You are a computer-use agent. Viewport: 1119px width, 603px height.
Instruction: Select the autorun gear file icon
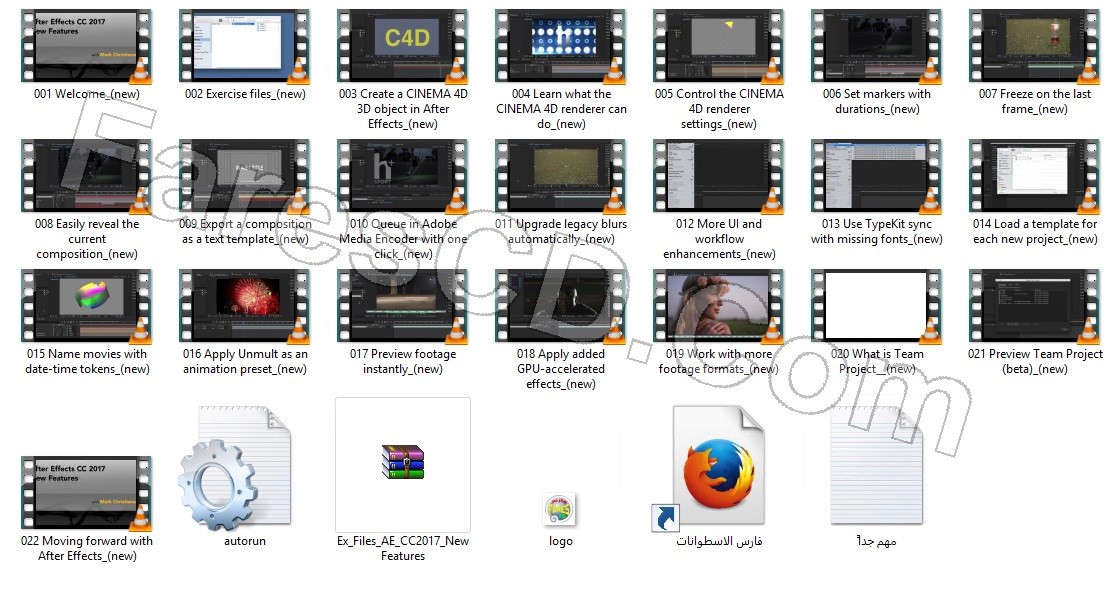[235, 468]
